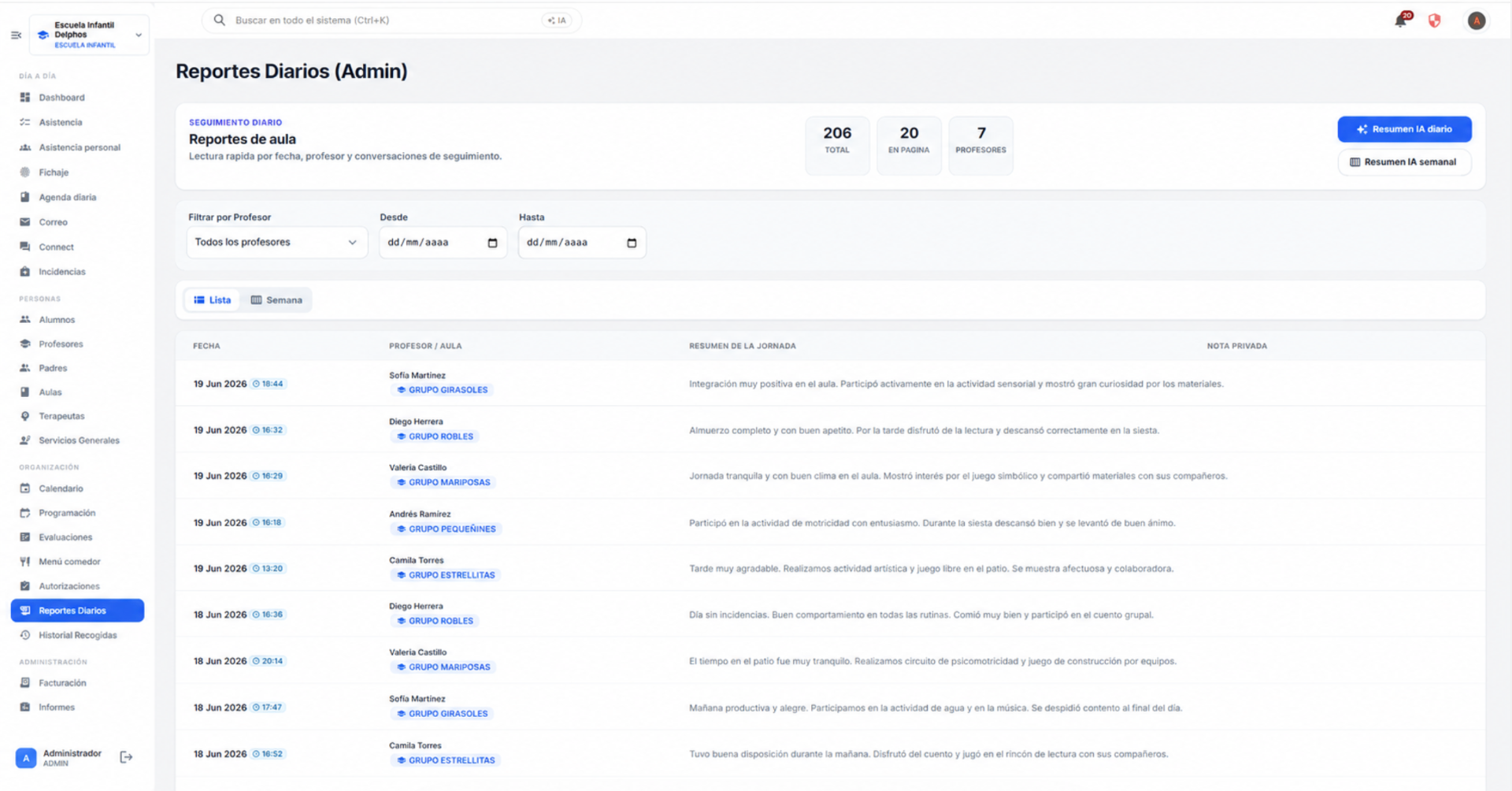Open Alumnos list

pyautogui.click(x=77, y=320)
